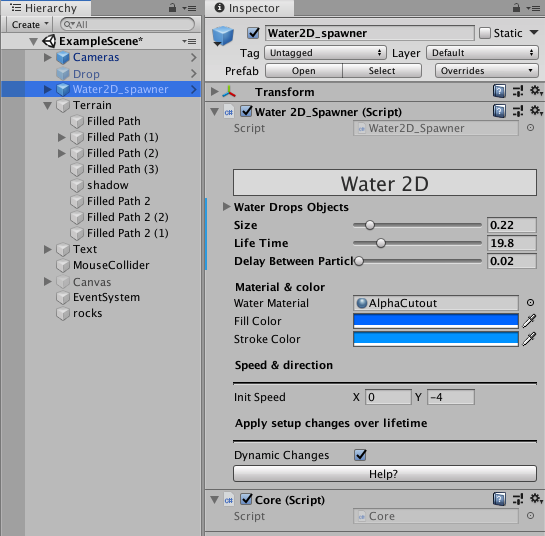Screen dimensions: 545x536
Task: Disable the Water 2D_Spawner script checkbox
Action: pyautogui.click(x=246, y=111)
